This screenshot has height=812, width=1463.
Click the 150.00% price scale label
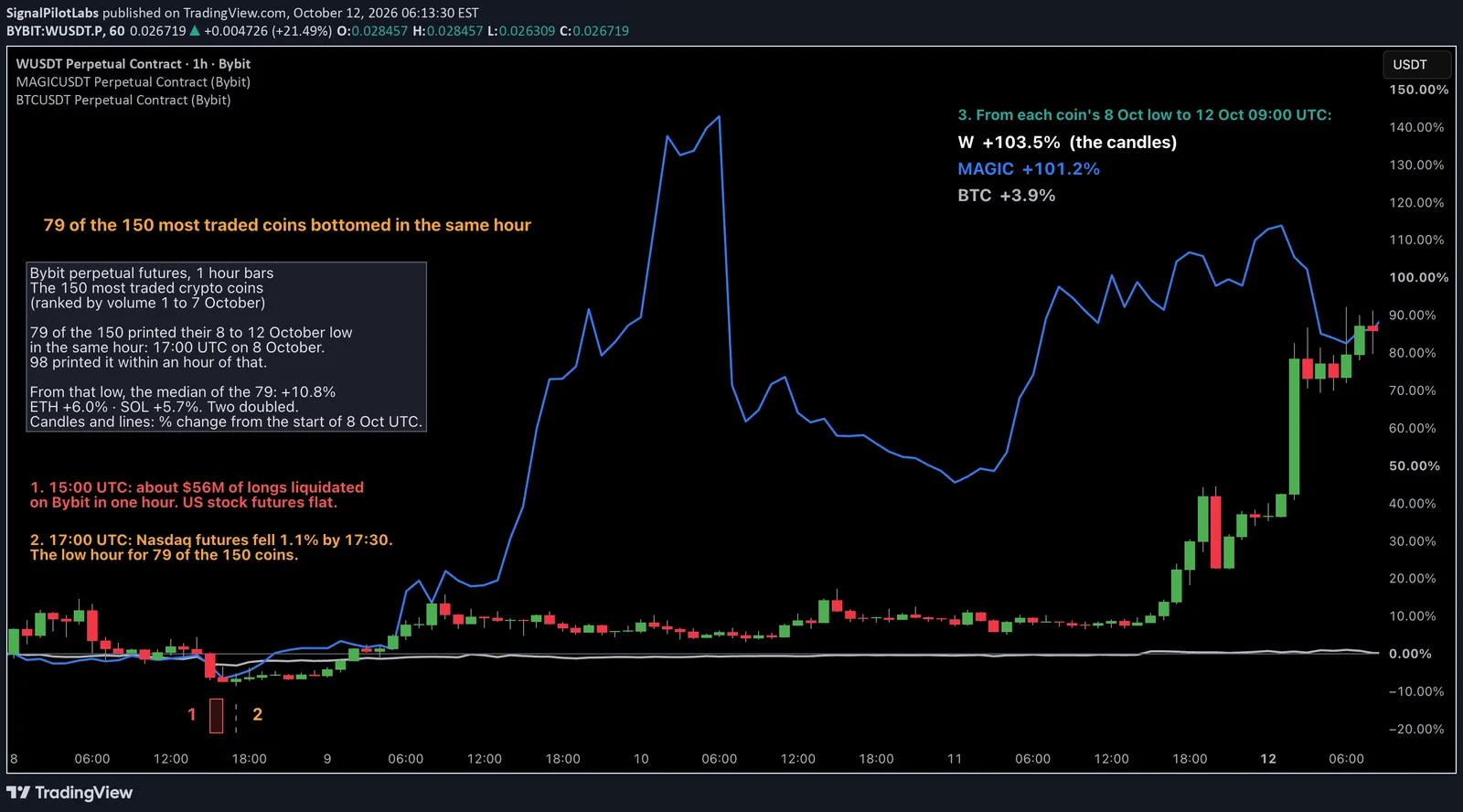pyautogui.click(x=1419, y=90)
